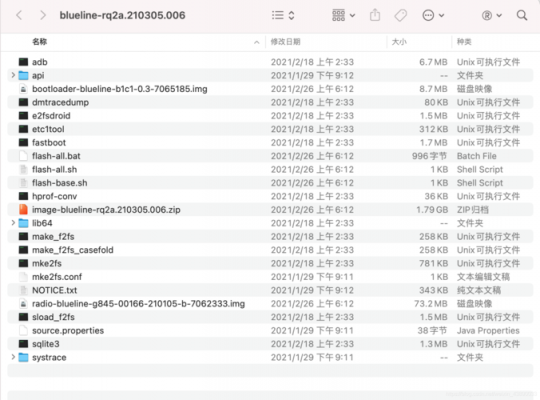Select the image-blueline-rq2a.210305.006.zip archive icon

point(23,209)
